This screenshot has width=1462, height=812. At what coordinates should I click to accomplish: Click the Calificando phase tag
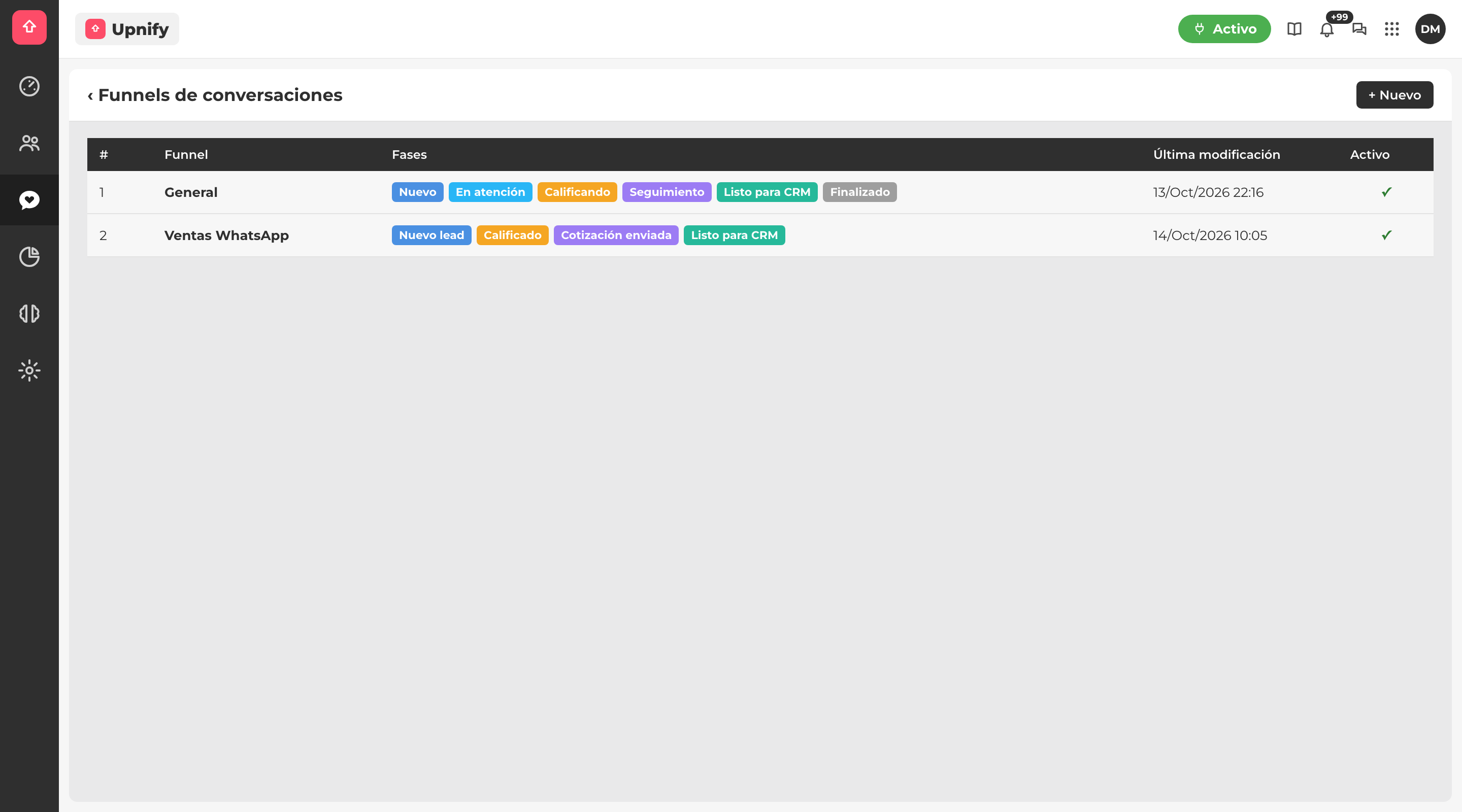point(577,192)
